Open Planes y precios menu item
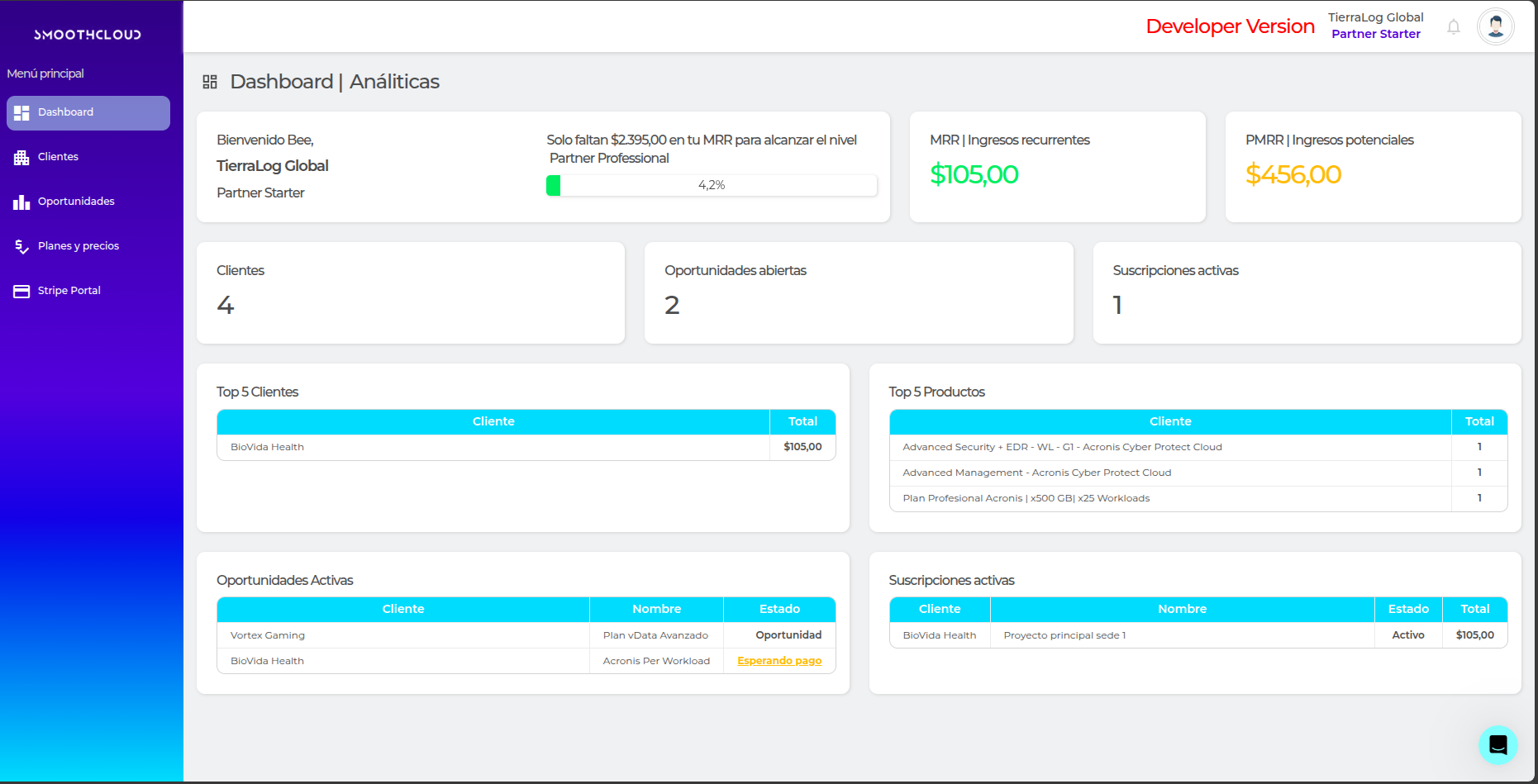The height and width of the screenshot is (784, 1538). click(x=79, y=246)
